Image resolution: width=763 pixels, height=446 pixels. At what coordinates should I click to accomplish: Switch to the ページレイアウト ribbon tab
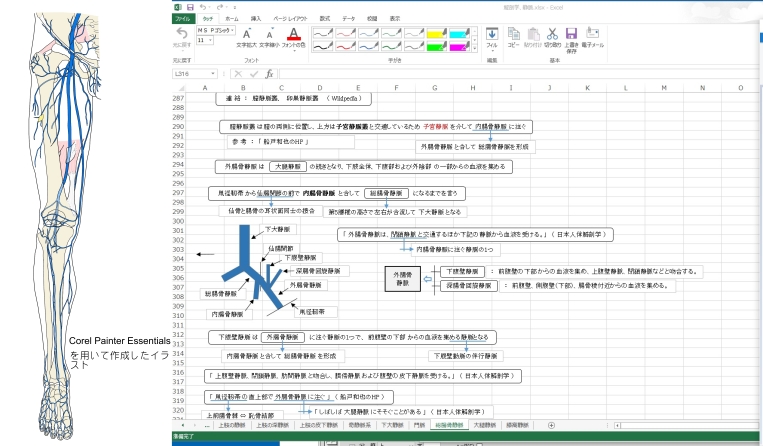pos(291,18)
